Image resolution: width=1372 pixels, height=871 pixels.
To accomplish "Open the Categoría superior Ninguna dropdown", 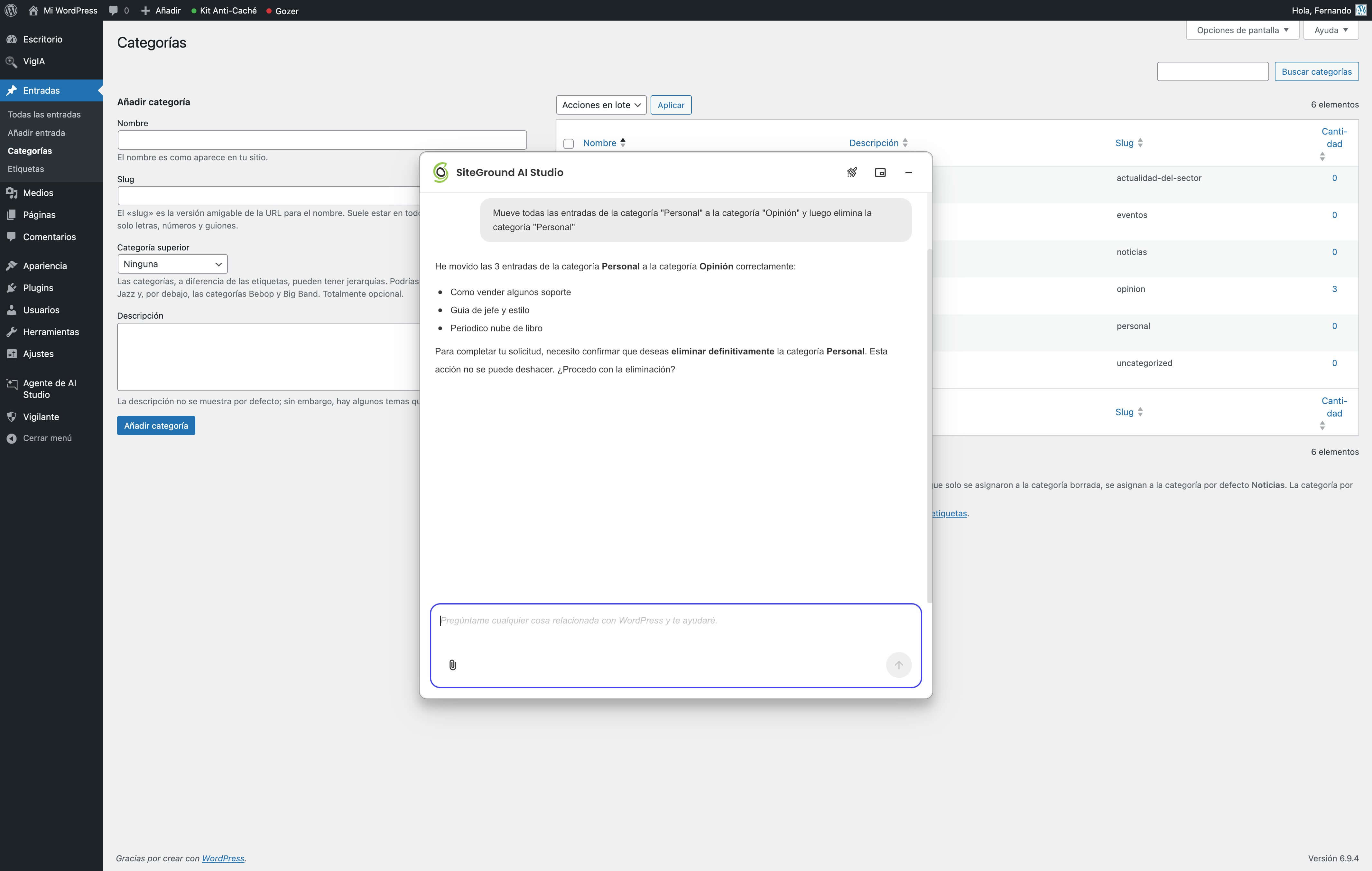I will pyautogui.click(x=172, y=264).
